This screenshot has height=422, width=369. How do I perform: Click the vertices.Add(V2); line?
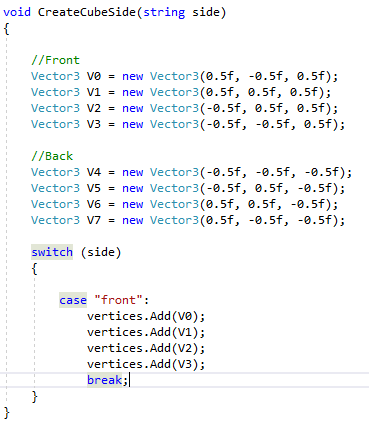(x=146, y=348)
